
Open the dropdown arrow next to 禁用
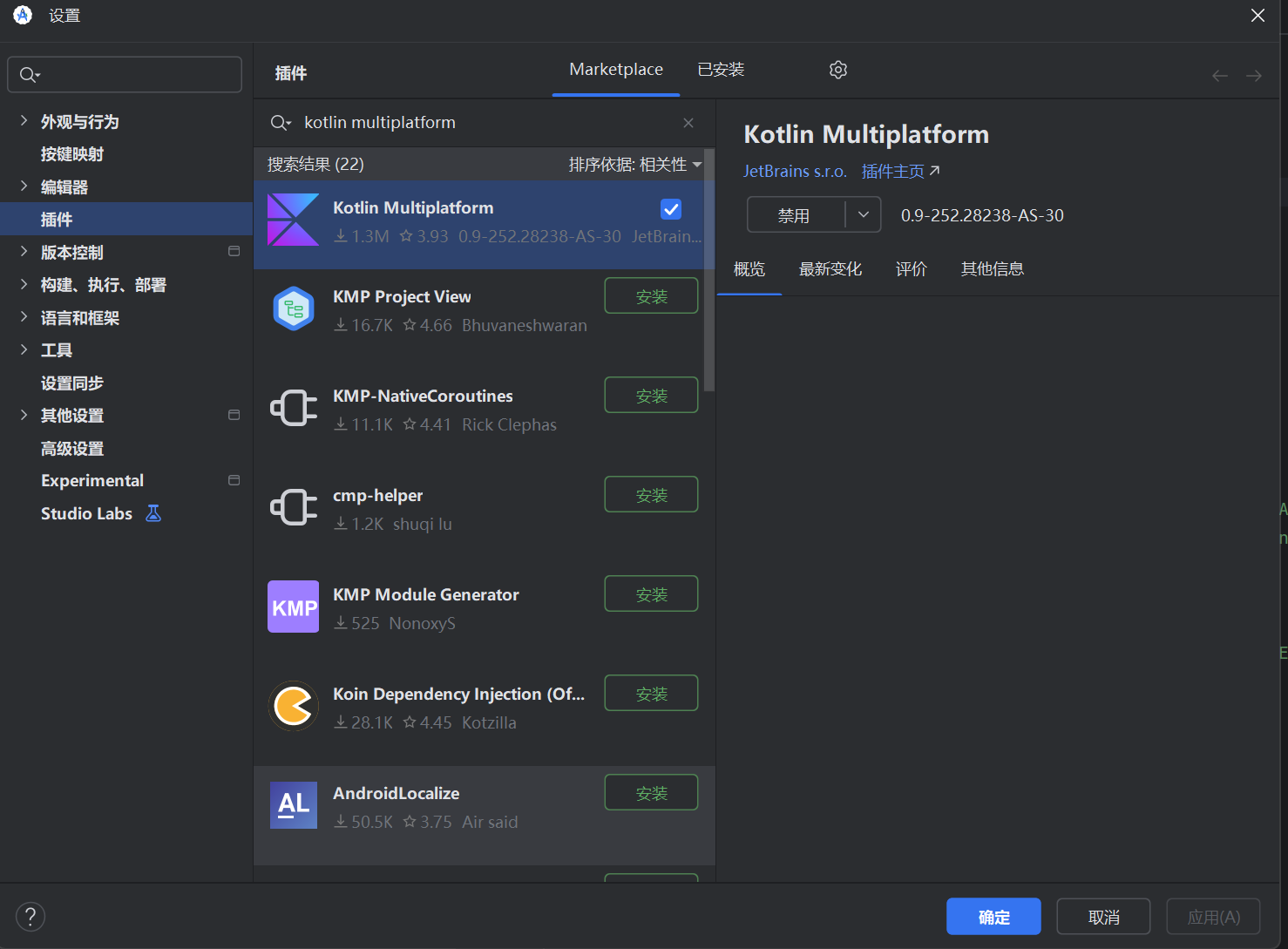[x=864, y=214]
